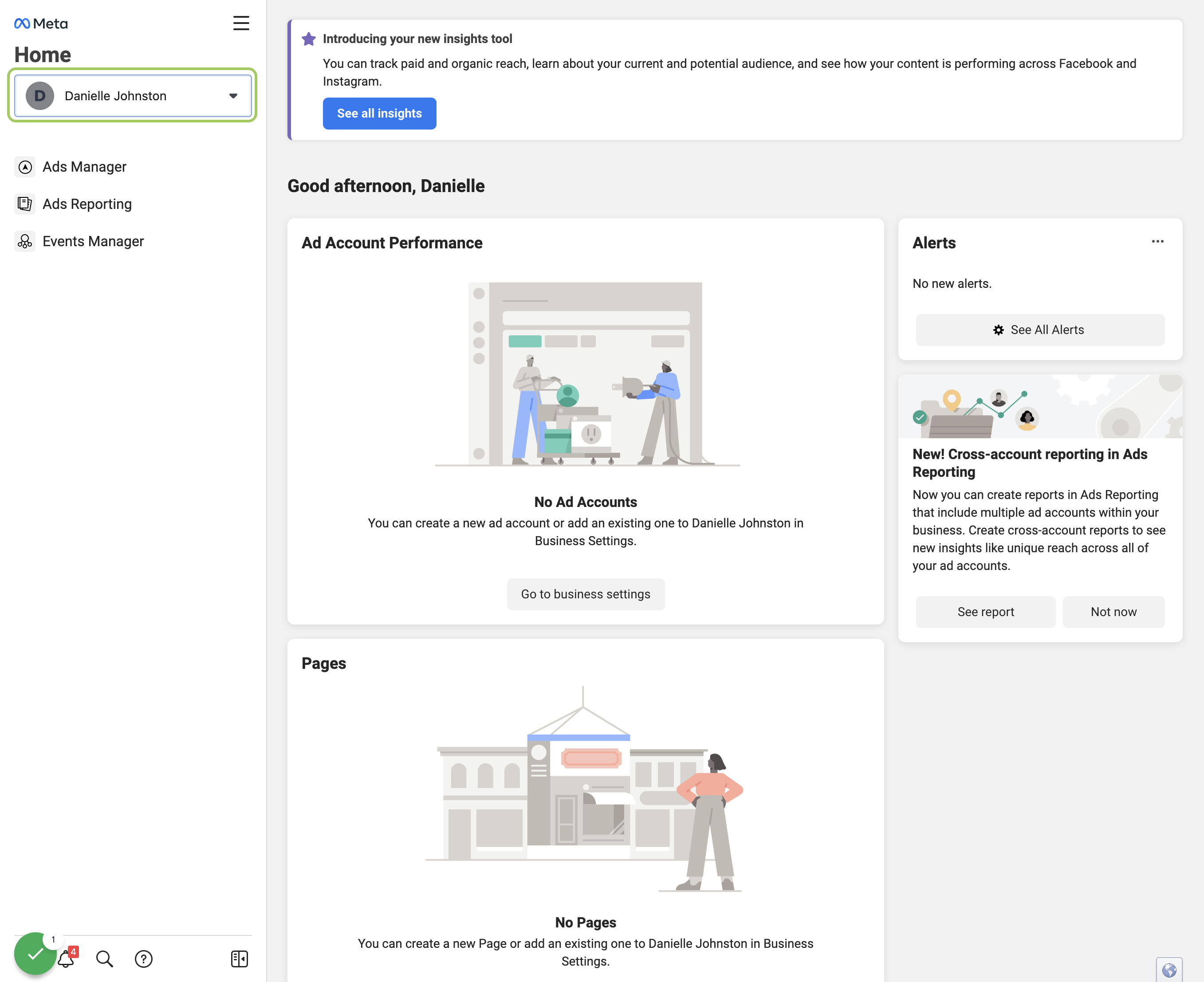The width and height of the screenshot is (1204, 982).
Task: Click the Ad Account Performance heading
Action: point(392,243)
